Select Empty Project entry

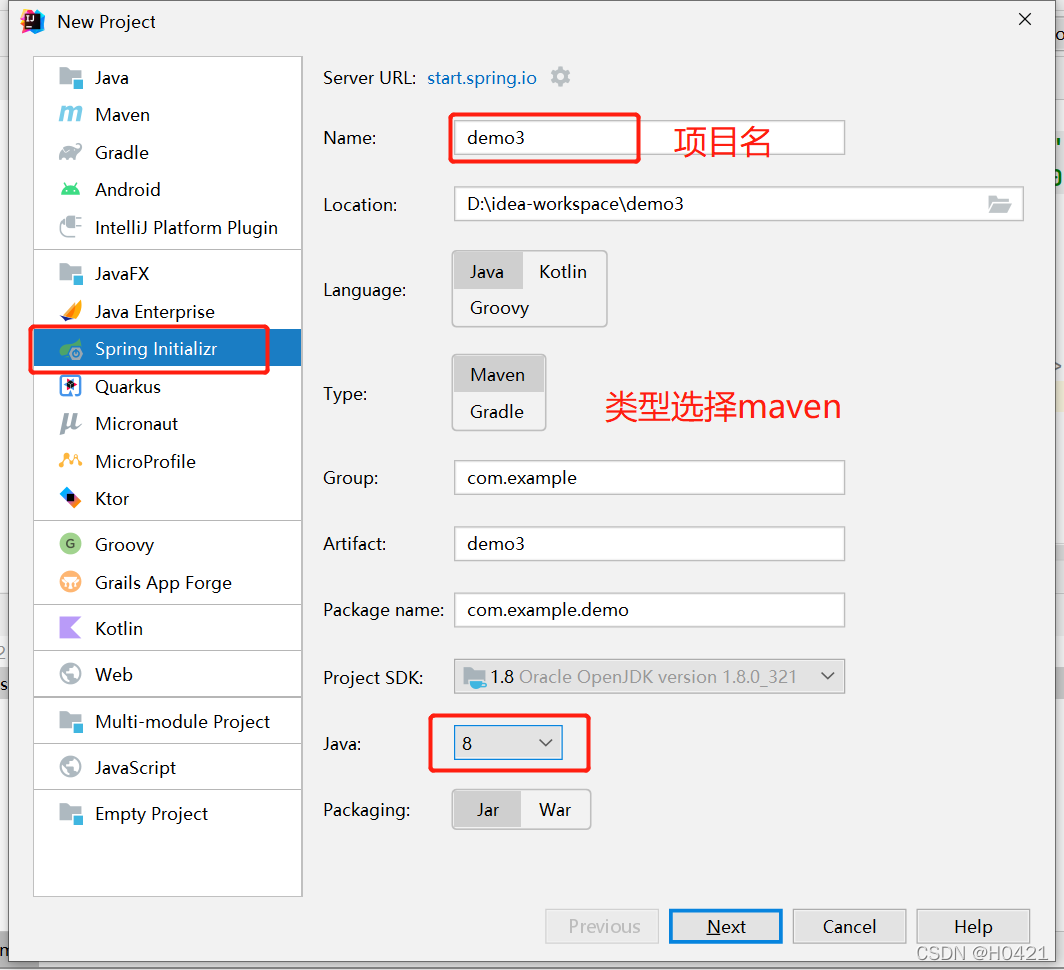pos(168,814)
